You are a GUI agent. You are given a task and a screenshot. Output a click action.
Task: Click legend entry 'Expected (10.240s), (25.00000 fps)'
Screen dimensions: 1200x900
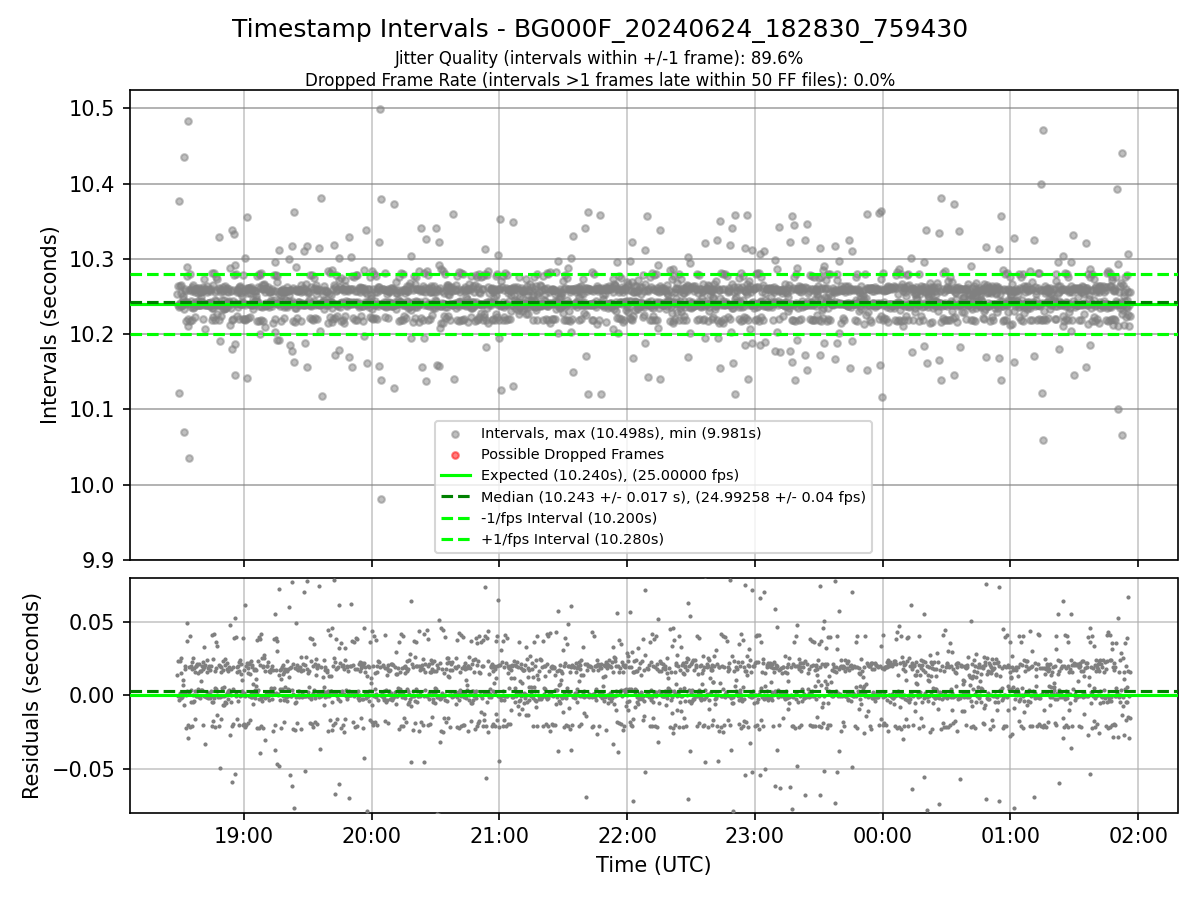(610, 475)
